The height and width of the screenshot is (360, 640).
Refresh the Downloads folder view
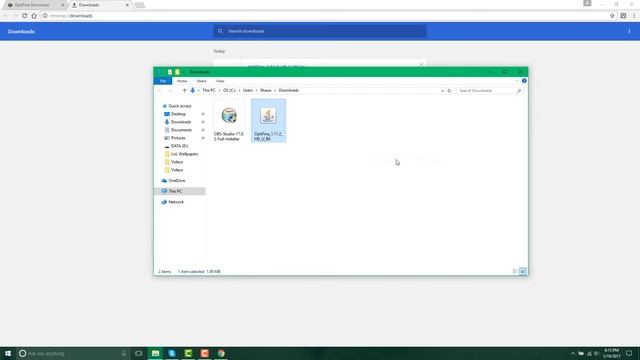[x=449, y=91]
